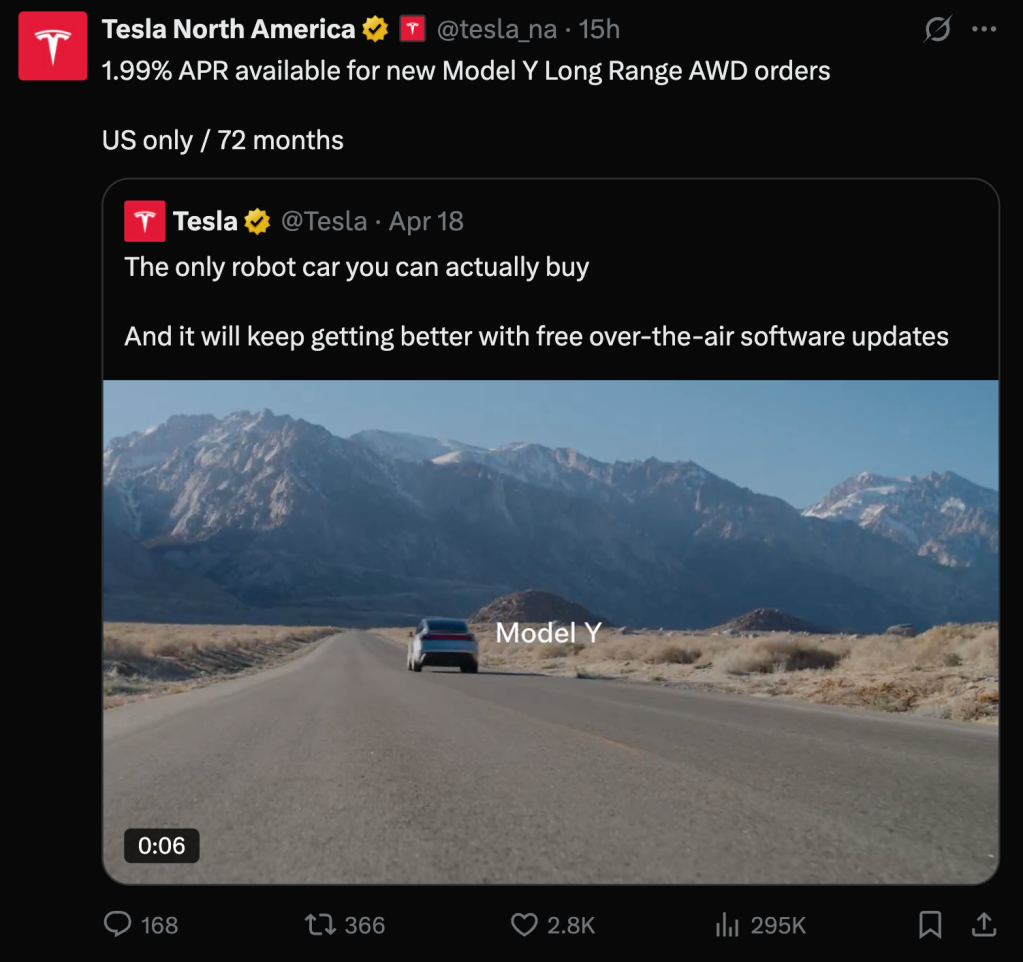This screenshot has height=962, width=1023.
Task: Click the 0:06 video duration badge
Action: point(162,846)
